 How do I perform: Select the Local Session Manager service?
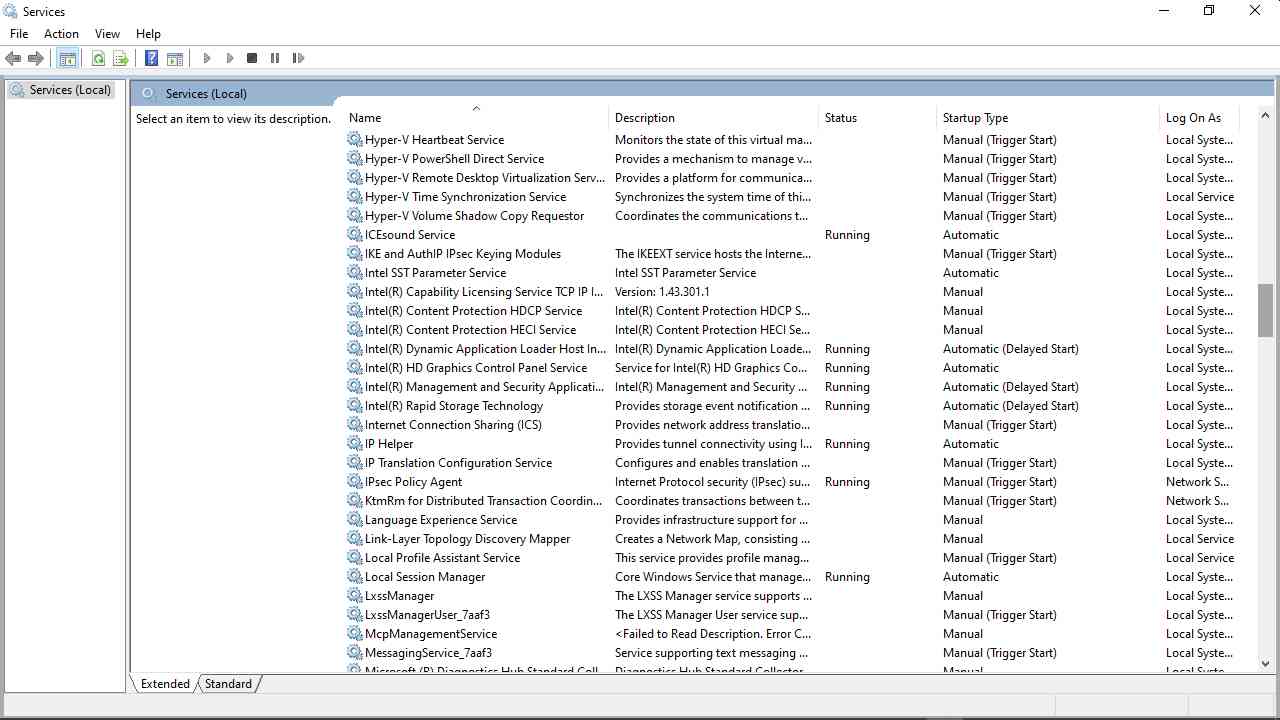point(425,577)
